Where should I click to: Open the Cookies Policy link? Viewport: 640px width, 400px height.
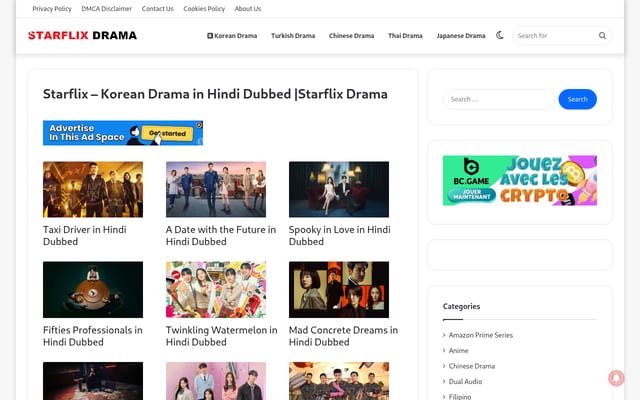pos(204,9)
